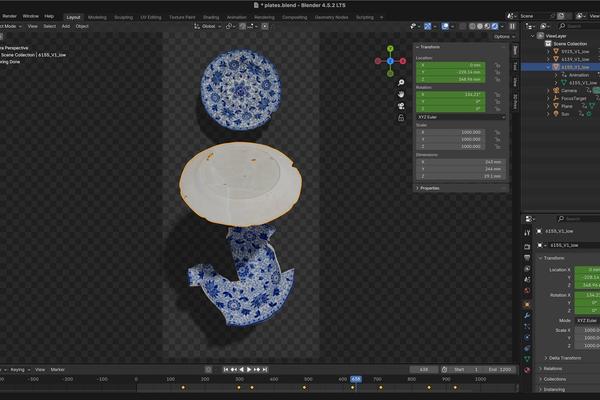Toggle lock on Rotation X in sidebar
Screen dimensions: 600x400
(x=497, y=94)
